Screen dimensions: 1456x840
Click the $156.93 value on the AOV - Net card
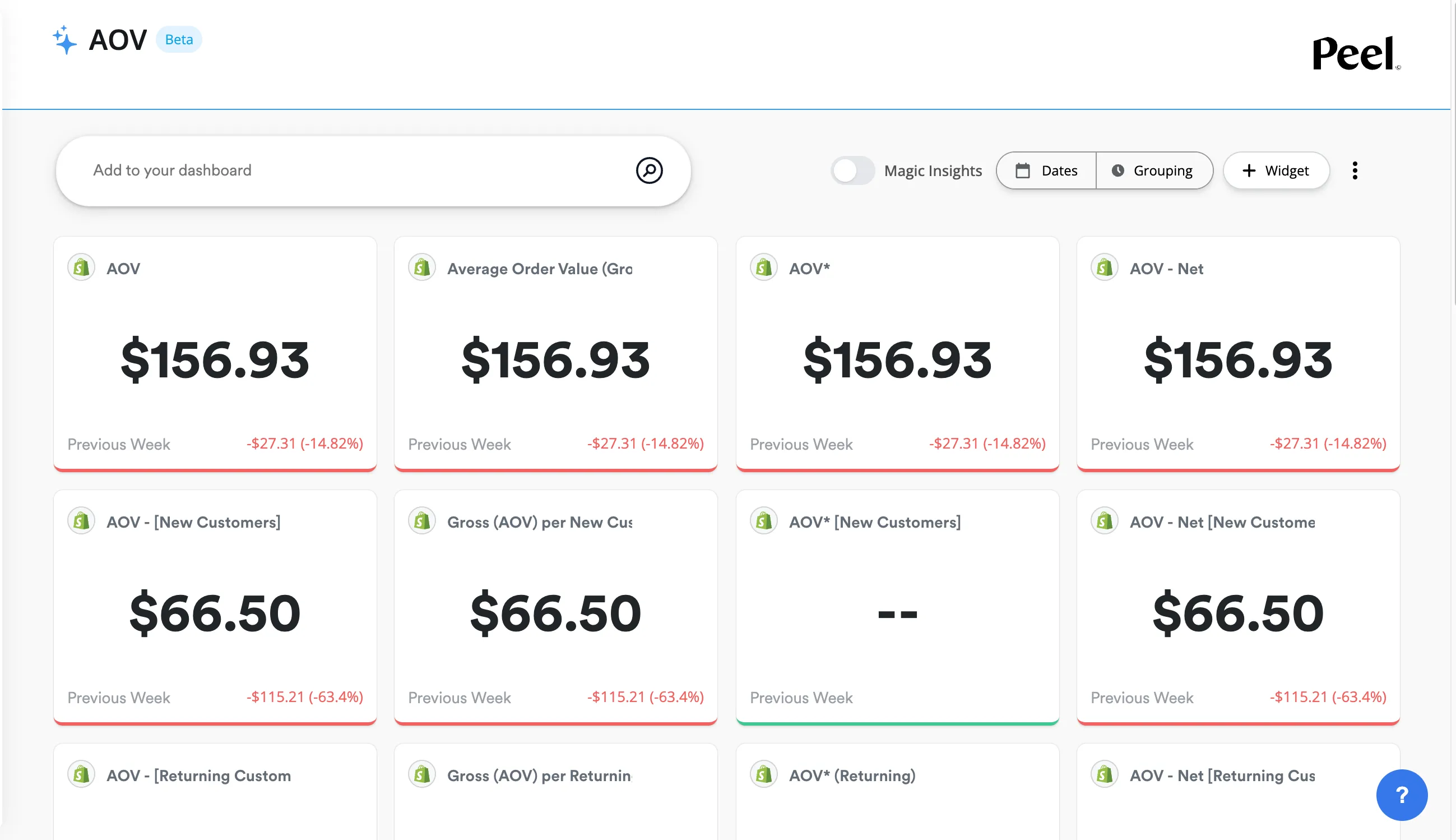click(1237, 360)
